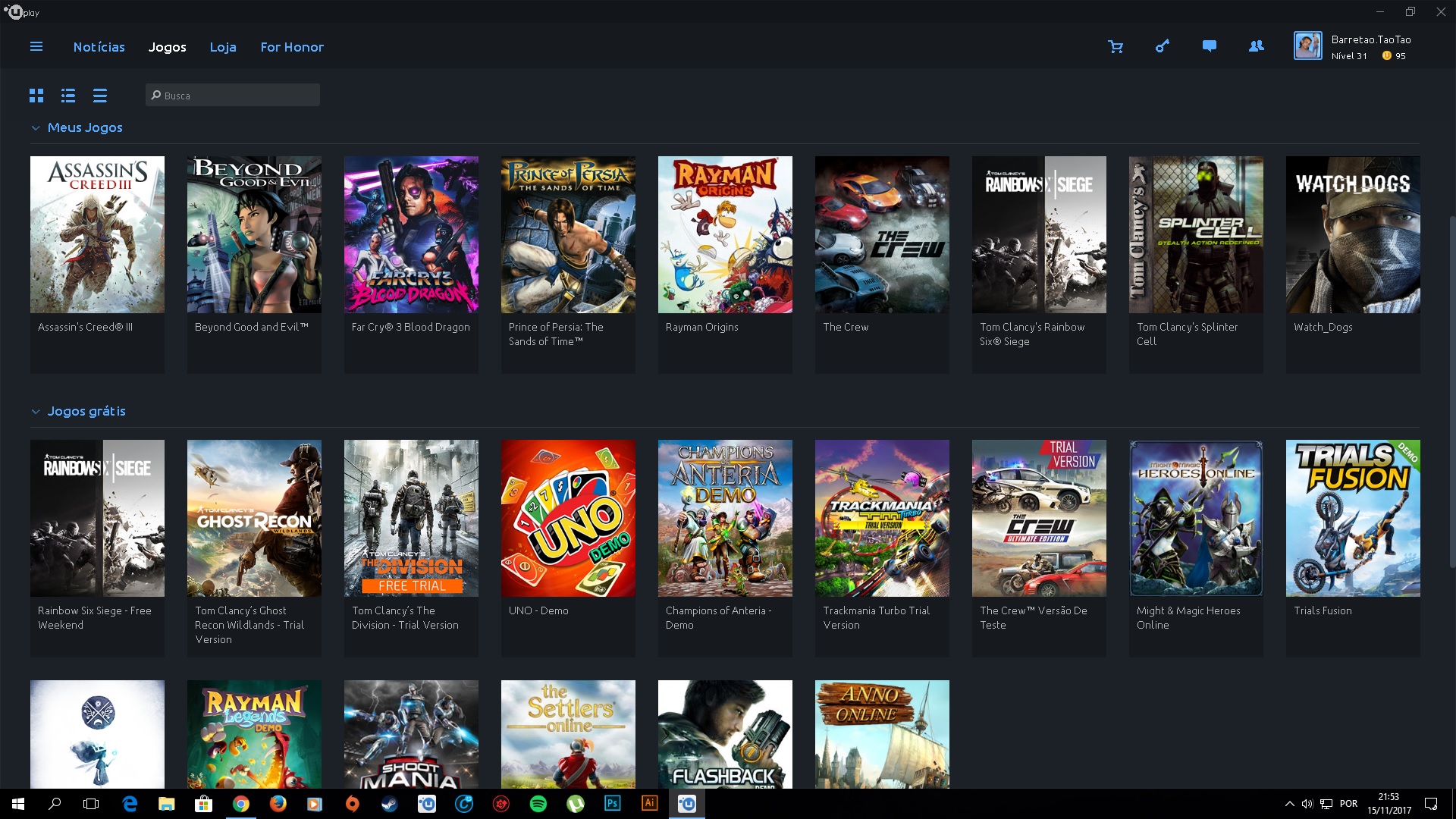This screenshot has height=819, width=1456.
Task: Click the key icon to activate a product
Action: [1163, 47]
